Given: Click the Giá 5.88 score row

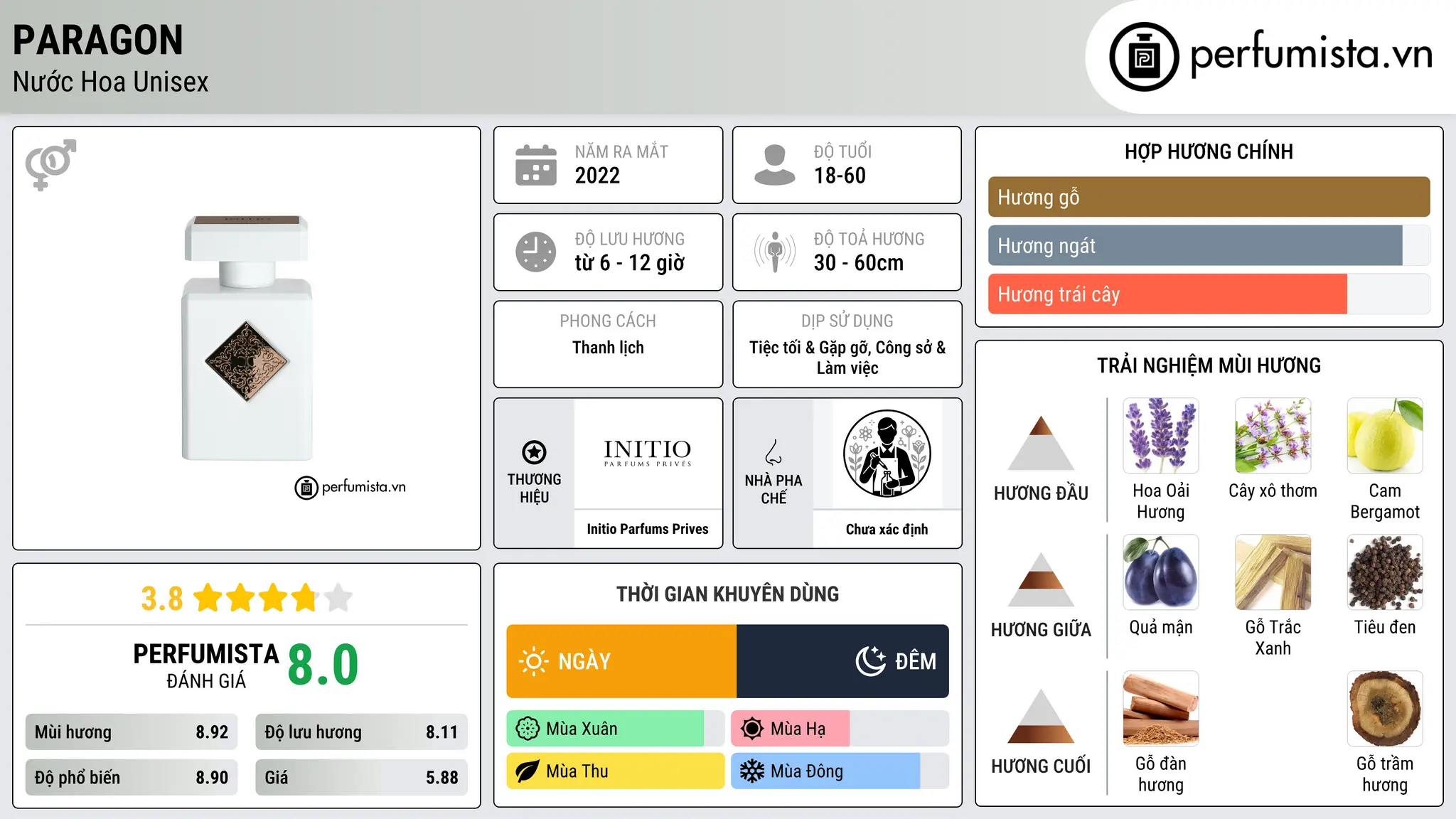Looking at the screenshot, I should [361, 778].
